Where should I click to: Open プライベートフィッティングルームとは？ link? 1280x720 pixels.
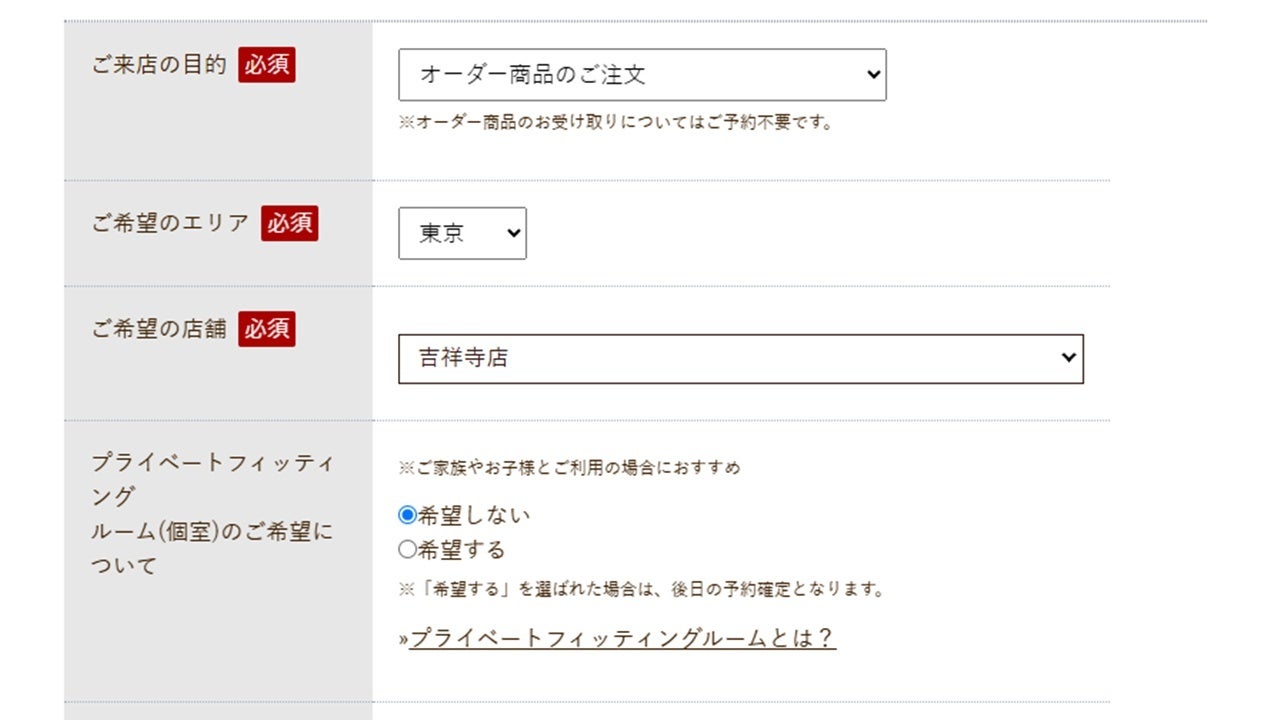click(622, 639)
